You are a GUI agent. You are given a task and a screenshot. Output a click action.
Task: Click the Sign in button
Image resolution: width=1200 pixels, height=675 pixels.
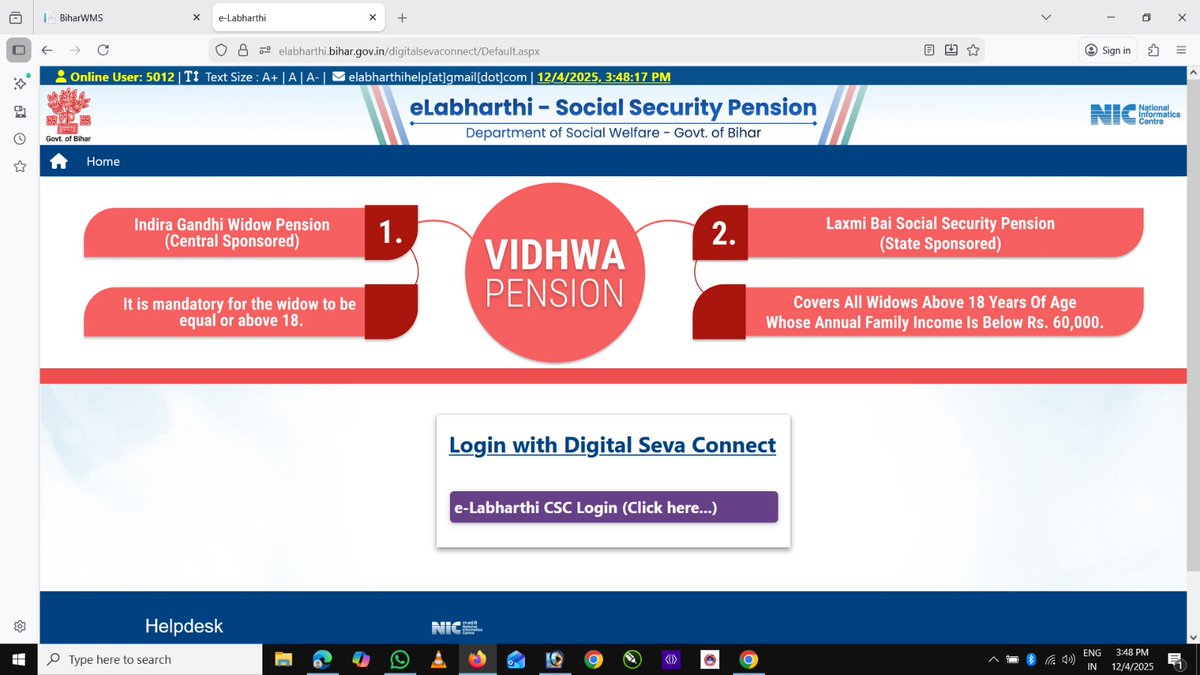click(x=1108, y=50)
